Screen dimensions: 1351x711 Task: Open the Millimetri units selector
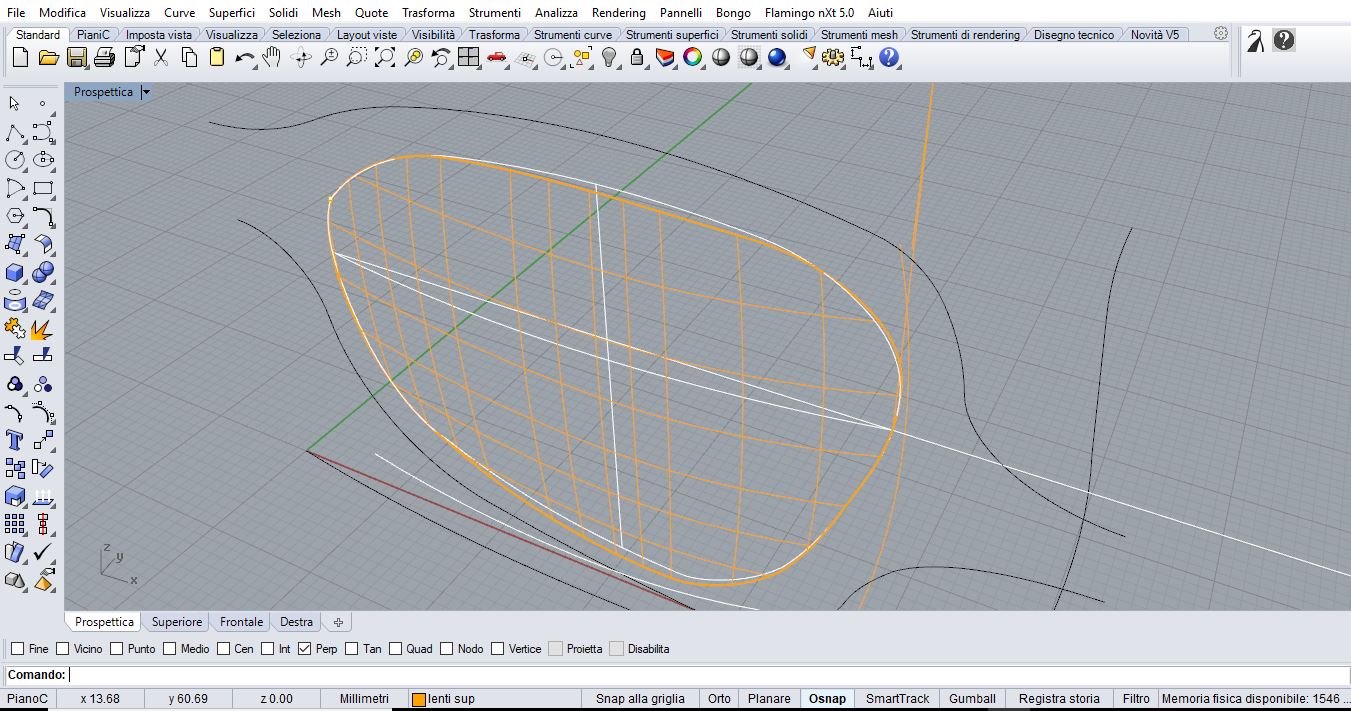pos(364,699)
